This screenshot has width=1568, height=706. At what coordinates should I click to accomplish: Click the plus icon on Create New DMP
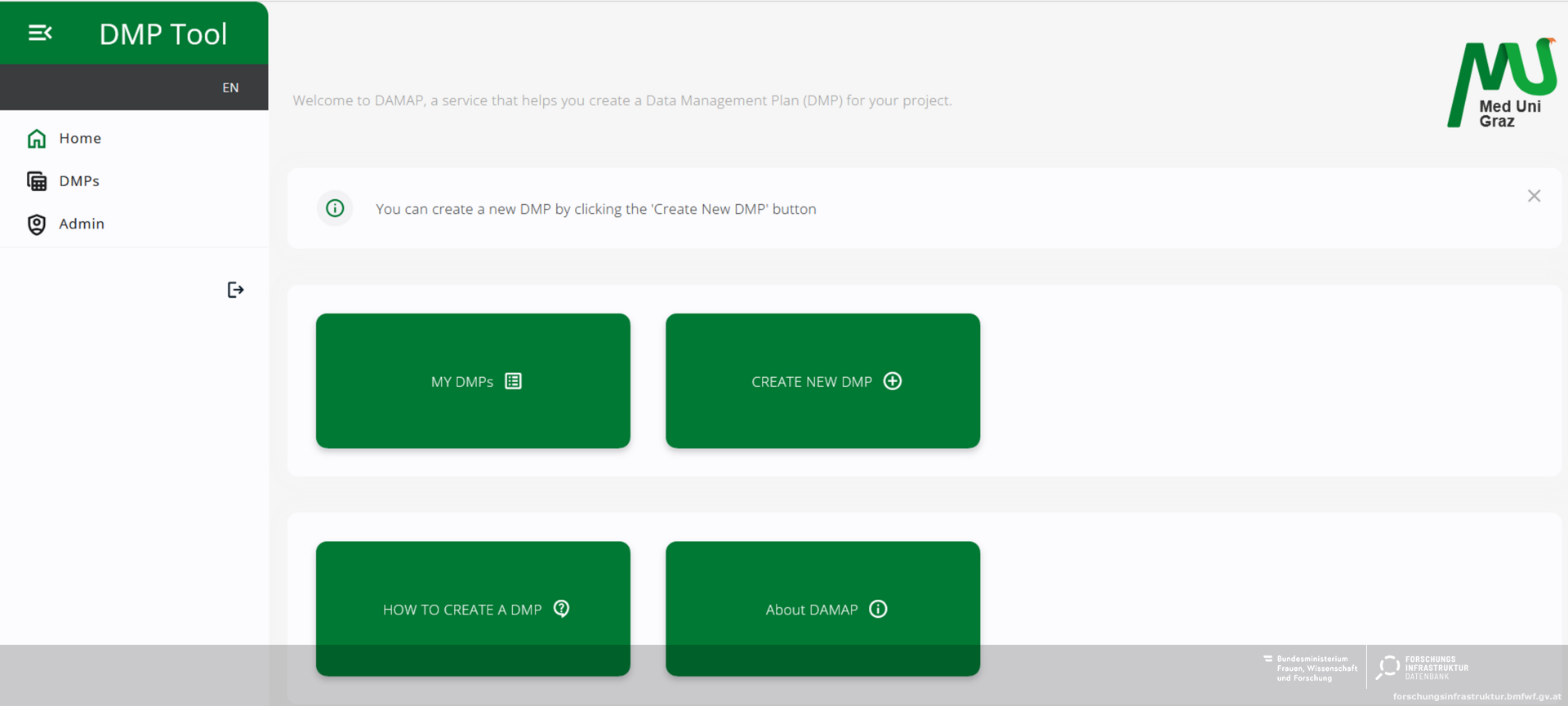(893, 381)
